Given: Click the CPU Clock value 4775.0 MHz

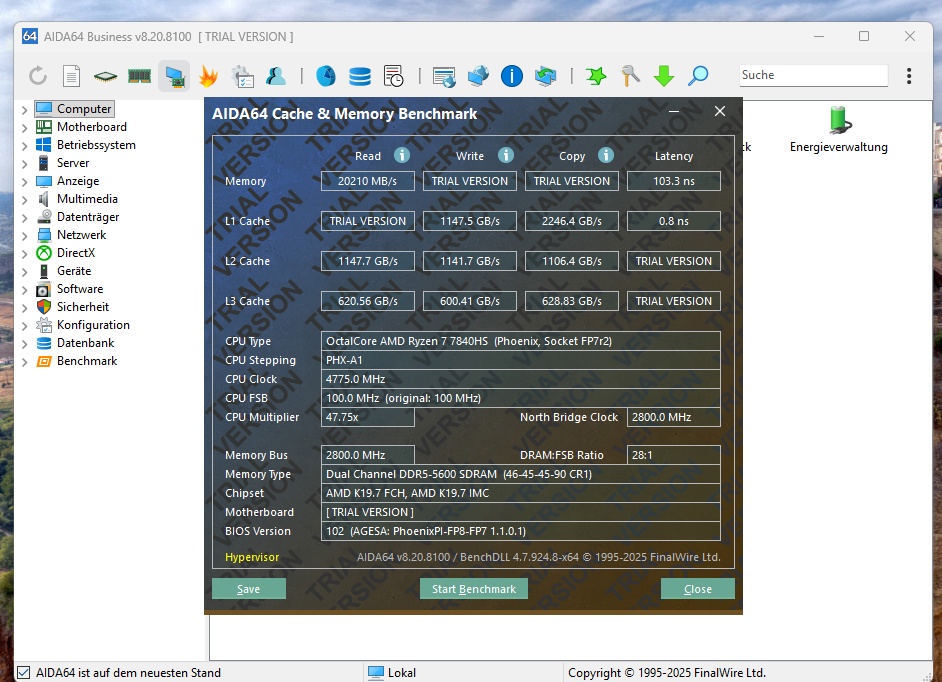Looking at the screenshot, I should [521, 379].
